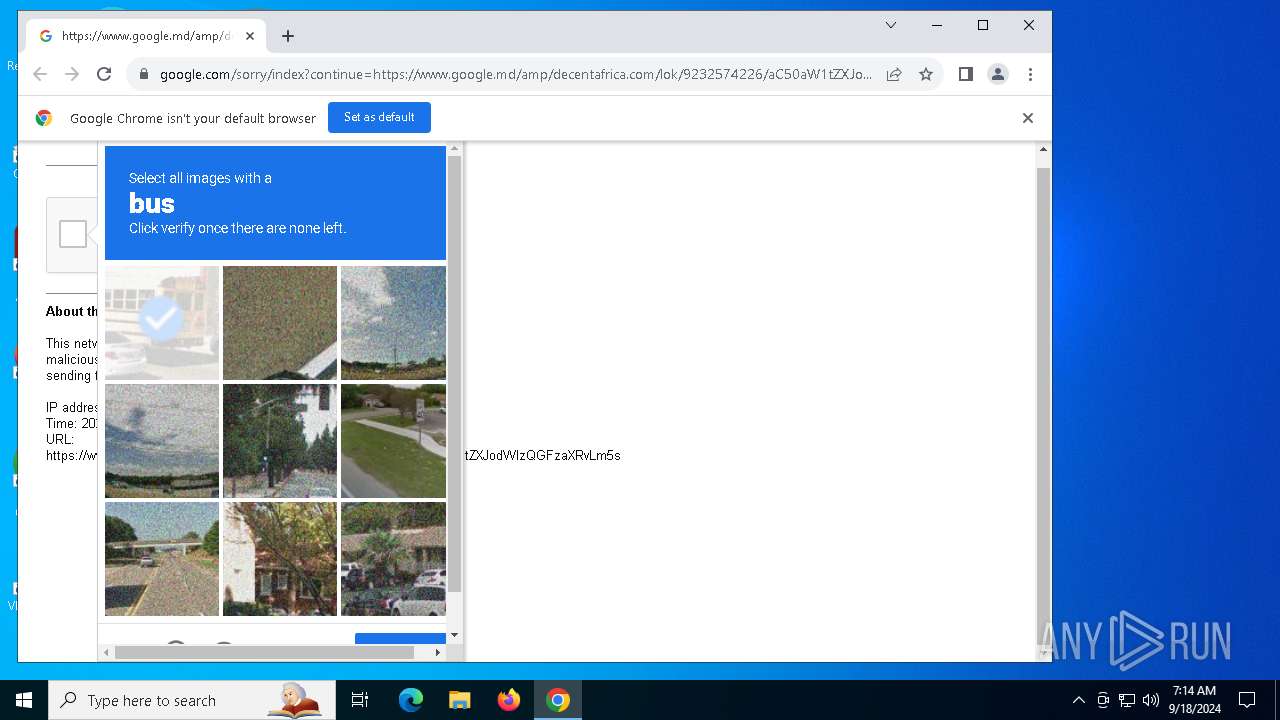
Task: Switch to Chrome taskbar icon
Action: tap(558, 700)
